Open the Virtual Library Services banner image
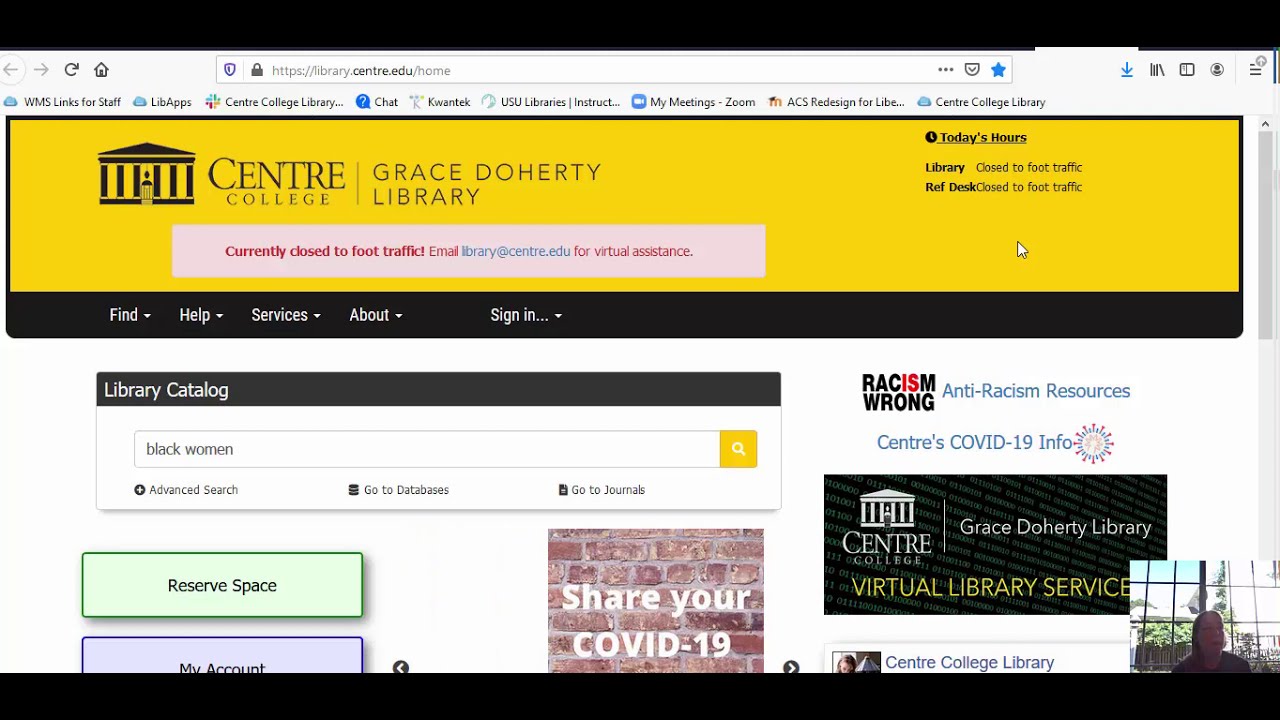Viewport: 1280px width, 720px height. click(x=995, y=545)
